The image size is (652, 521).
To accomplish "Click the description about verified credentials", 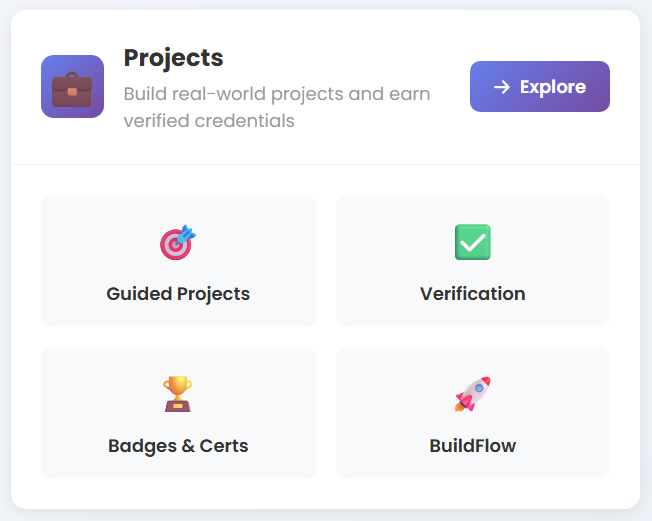I will pos(209,121).
